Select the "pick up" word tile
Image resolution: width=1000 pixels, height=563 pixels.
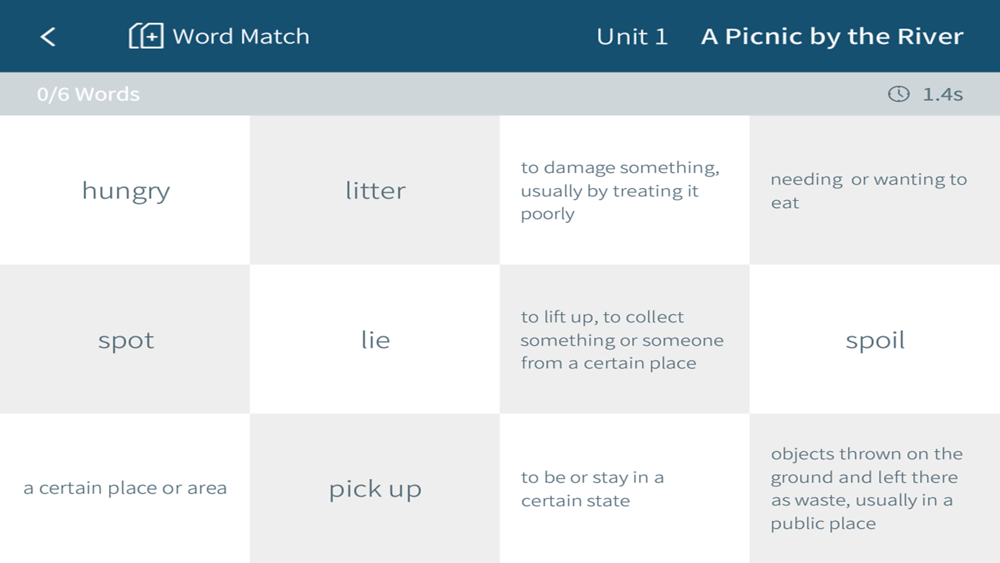point(375,488)
